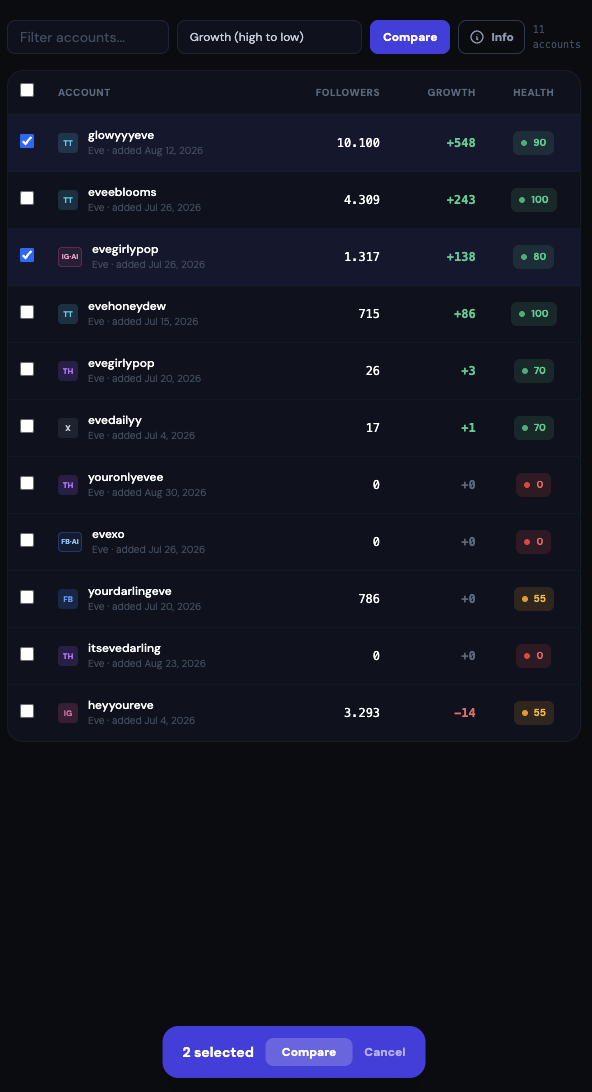Click the GROWTH column header
The image size is (592, 1092).
pos(451,93)
